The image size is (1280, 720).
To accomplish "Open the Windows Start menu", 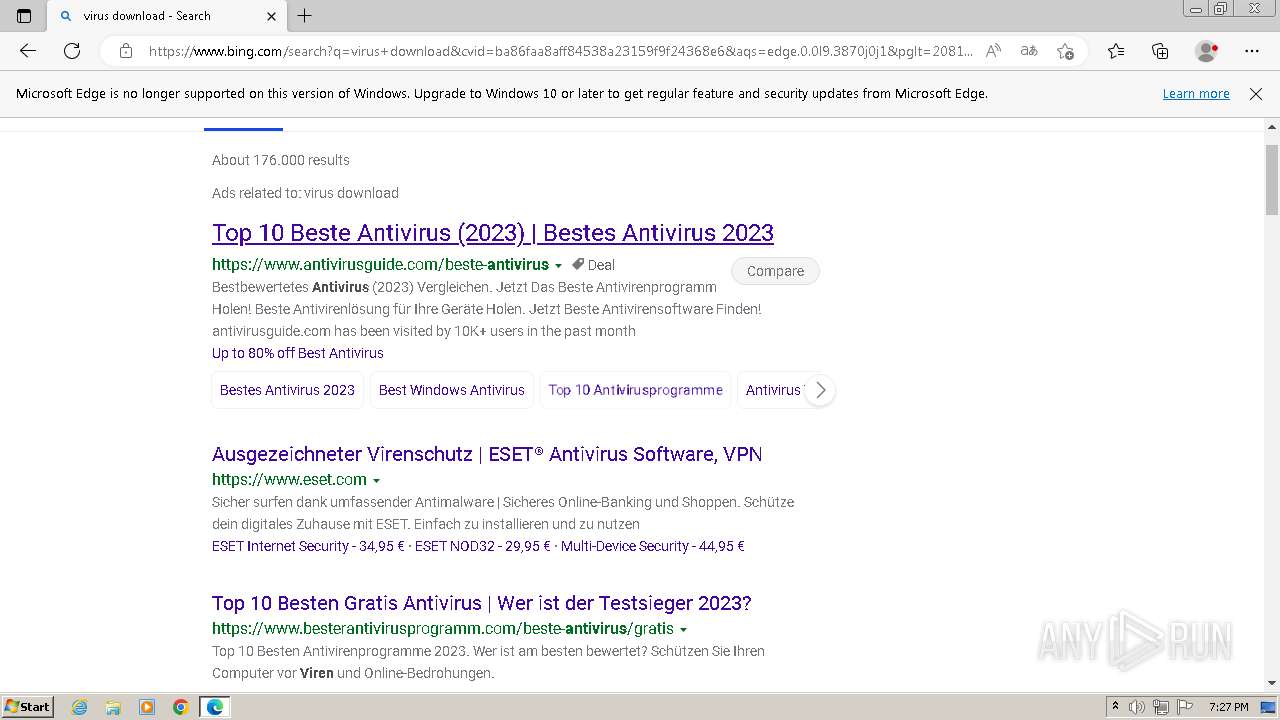I will tap(27, 707).
